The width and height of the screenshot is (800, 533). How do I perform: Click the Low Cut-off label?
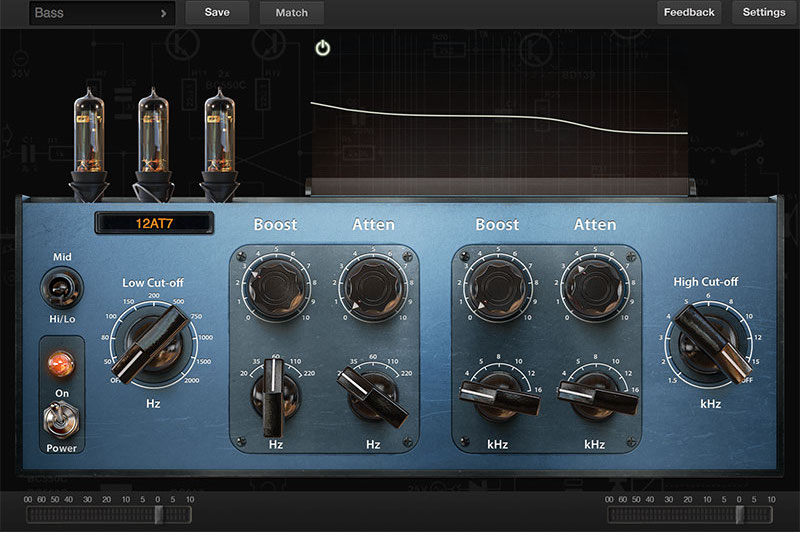[x=153, y=283]
